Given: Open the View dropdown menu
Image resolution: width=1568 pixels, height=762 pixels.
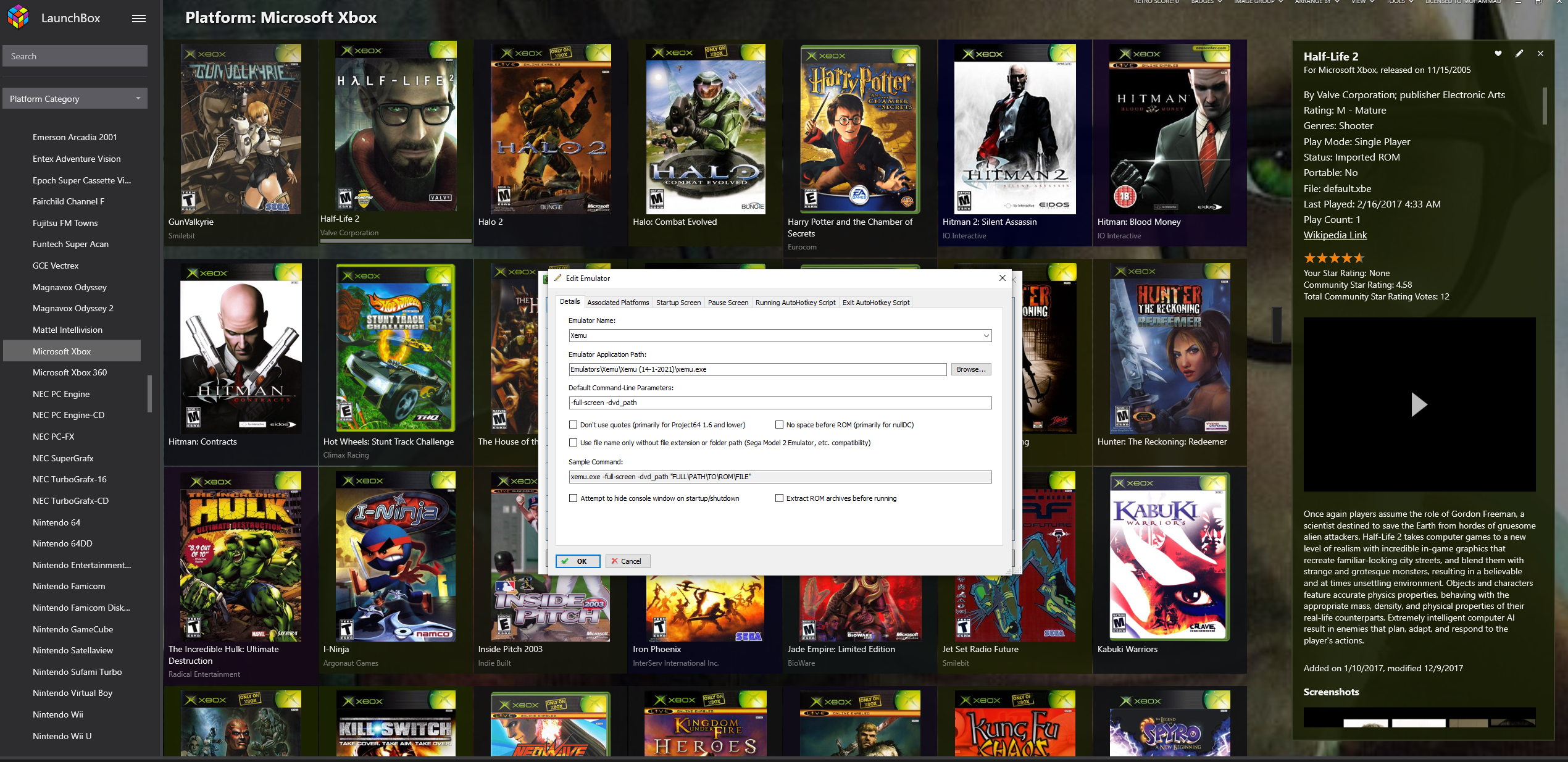Looking at the screenshot, I should (1362, 2).
